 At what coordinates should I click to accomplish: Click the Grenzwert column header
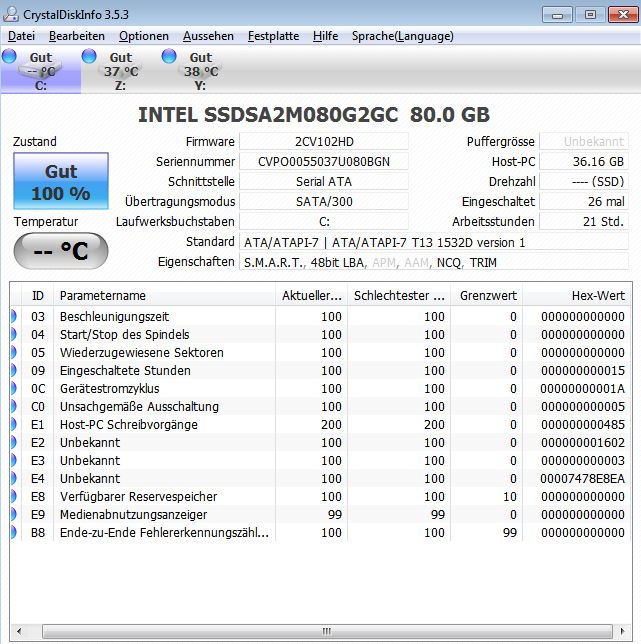pyautogui.click(x=487, y=296)
